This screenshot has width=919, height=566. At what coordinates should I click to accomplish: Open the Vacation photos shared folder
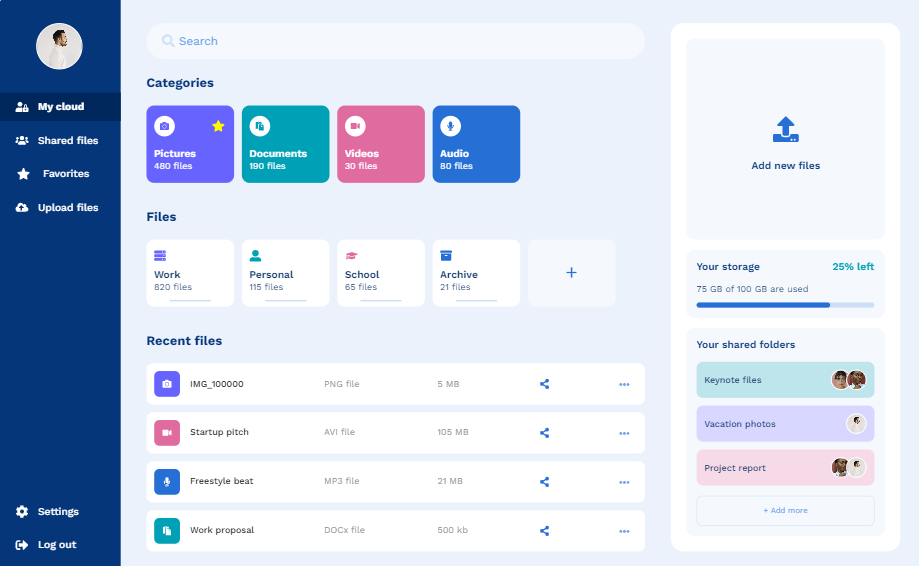[x=785, y=424]
